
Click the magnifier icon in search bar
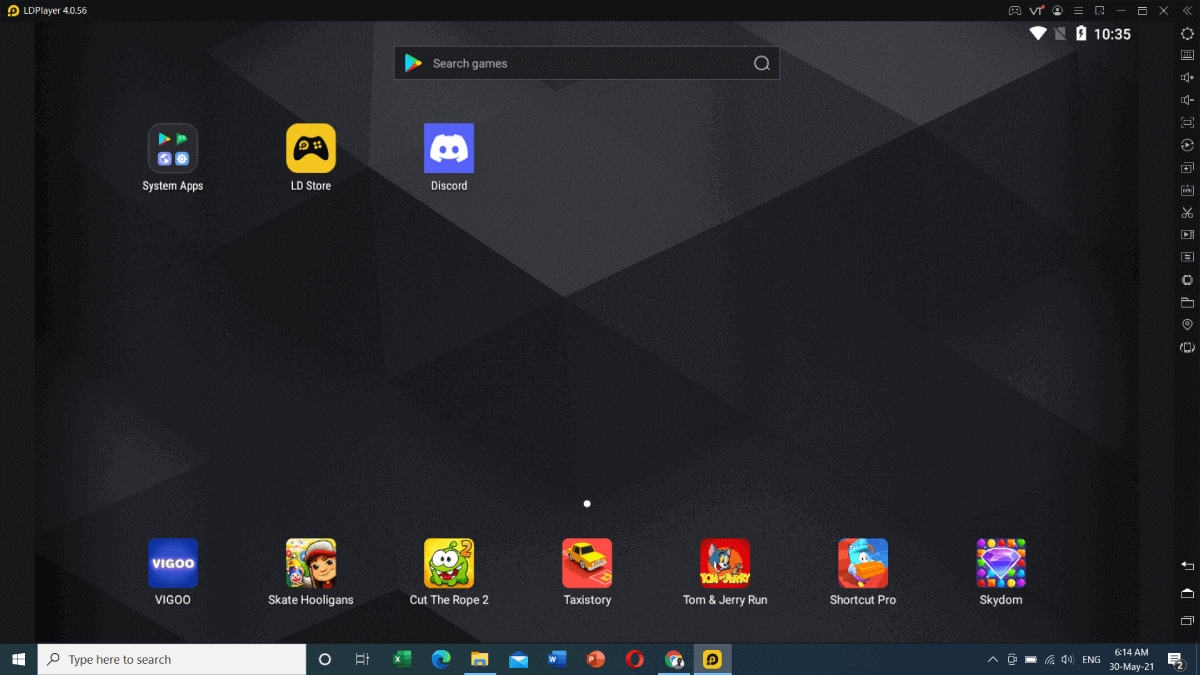(x=762, y=63)
